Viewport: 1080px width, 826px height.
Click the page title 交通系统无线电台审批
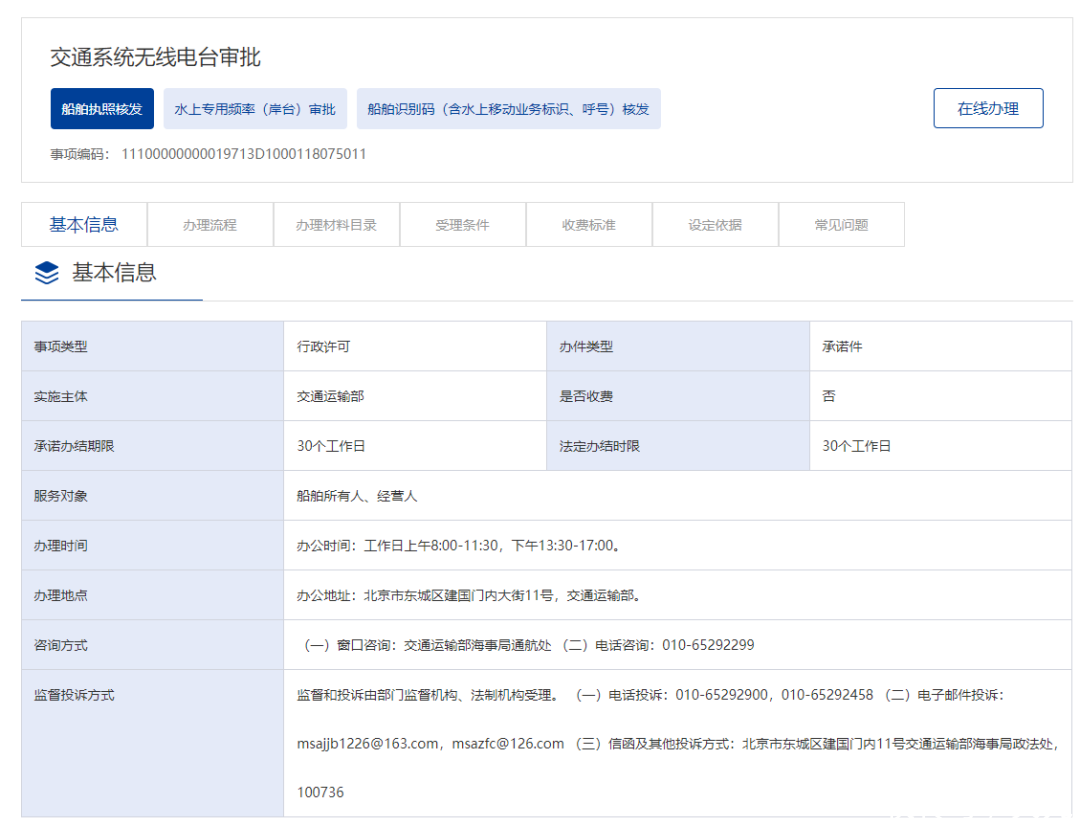(x=153, y=58)
